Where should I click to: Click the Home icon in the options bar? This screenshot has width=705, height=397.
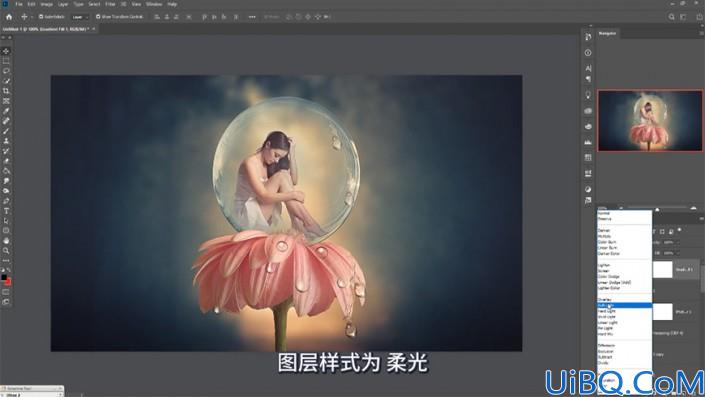tap(9, 17)
